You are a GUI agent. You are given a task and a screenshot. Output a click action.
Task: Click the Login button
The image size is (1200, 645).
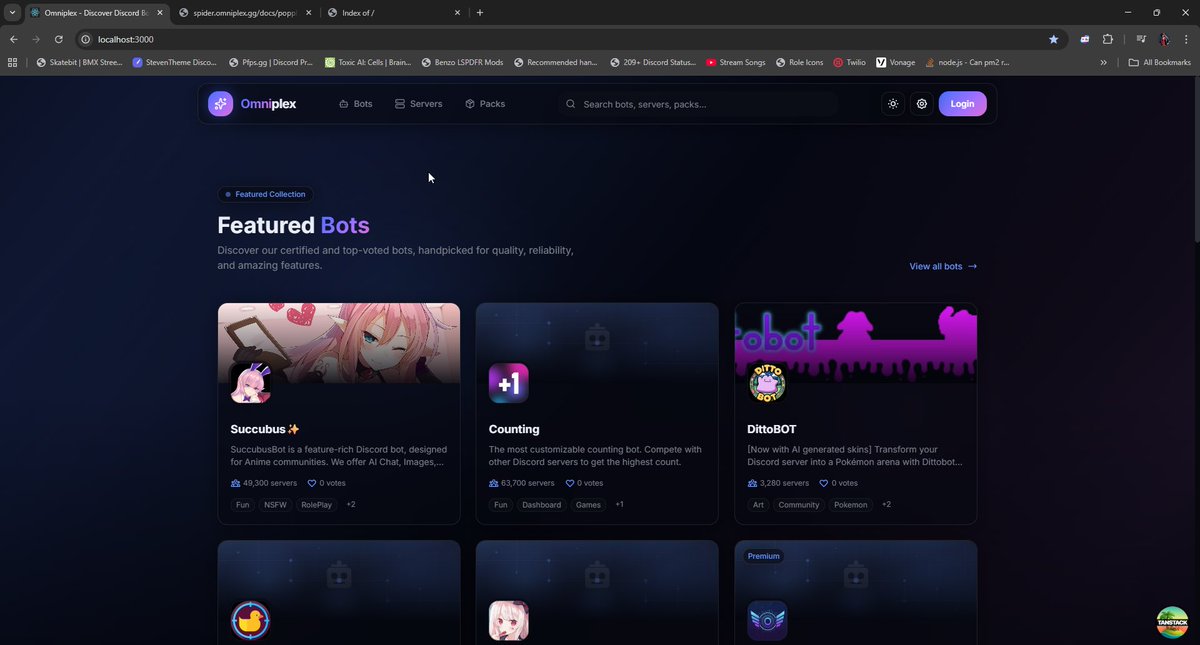point(962,104)
